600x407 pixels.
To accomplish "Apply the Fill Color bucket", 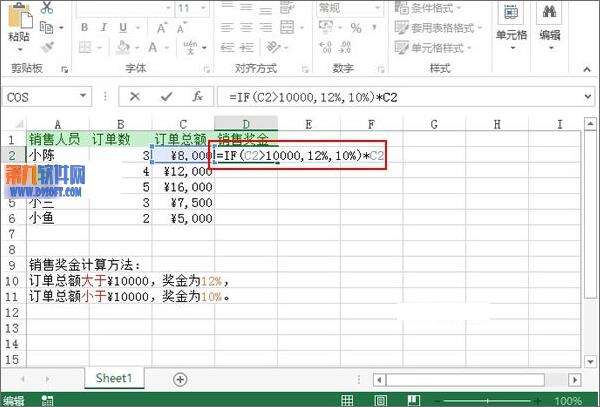I will tap(123, 48).
